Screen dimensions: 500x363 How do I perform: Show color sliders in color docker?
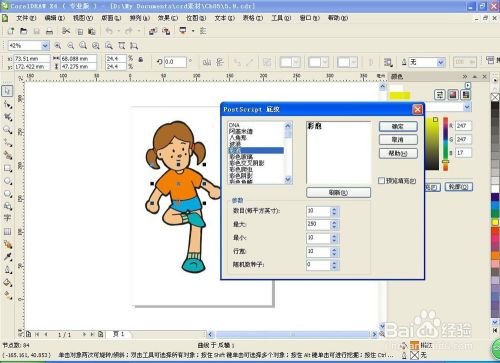click(x=440, y=95)
